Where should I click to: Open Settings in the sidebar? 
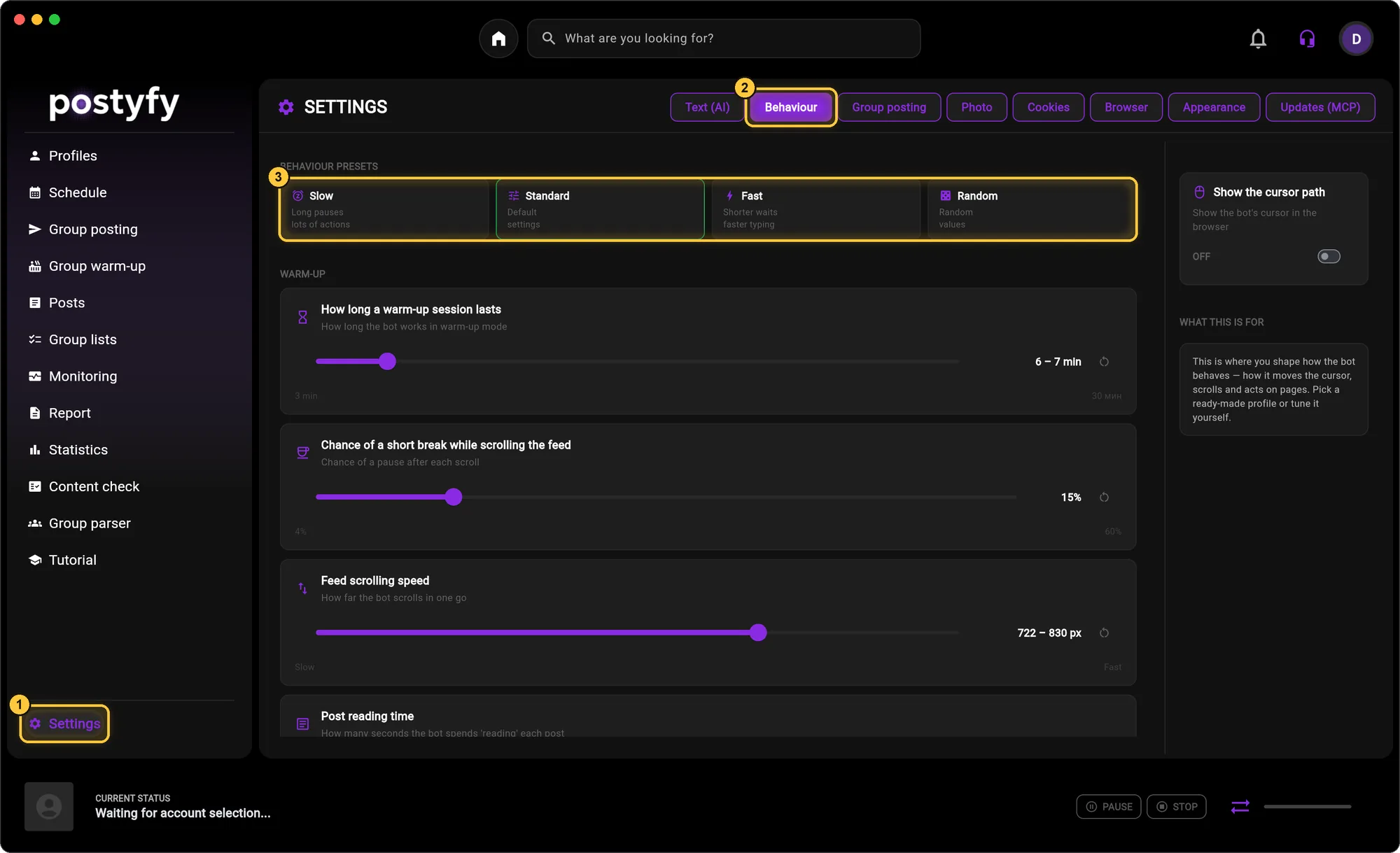64,724
